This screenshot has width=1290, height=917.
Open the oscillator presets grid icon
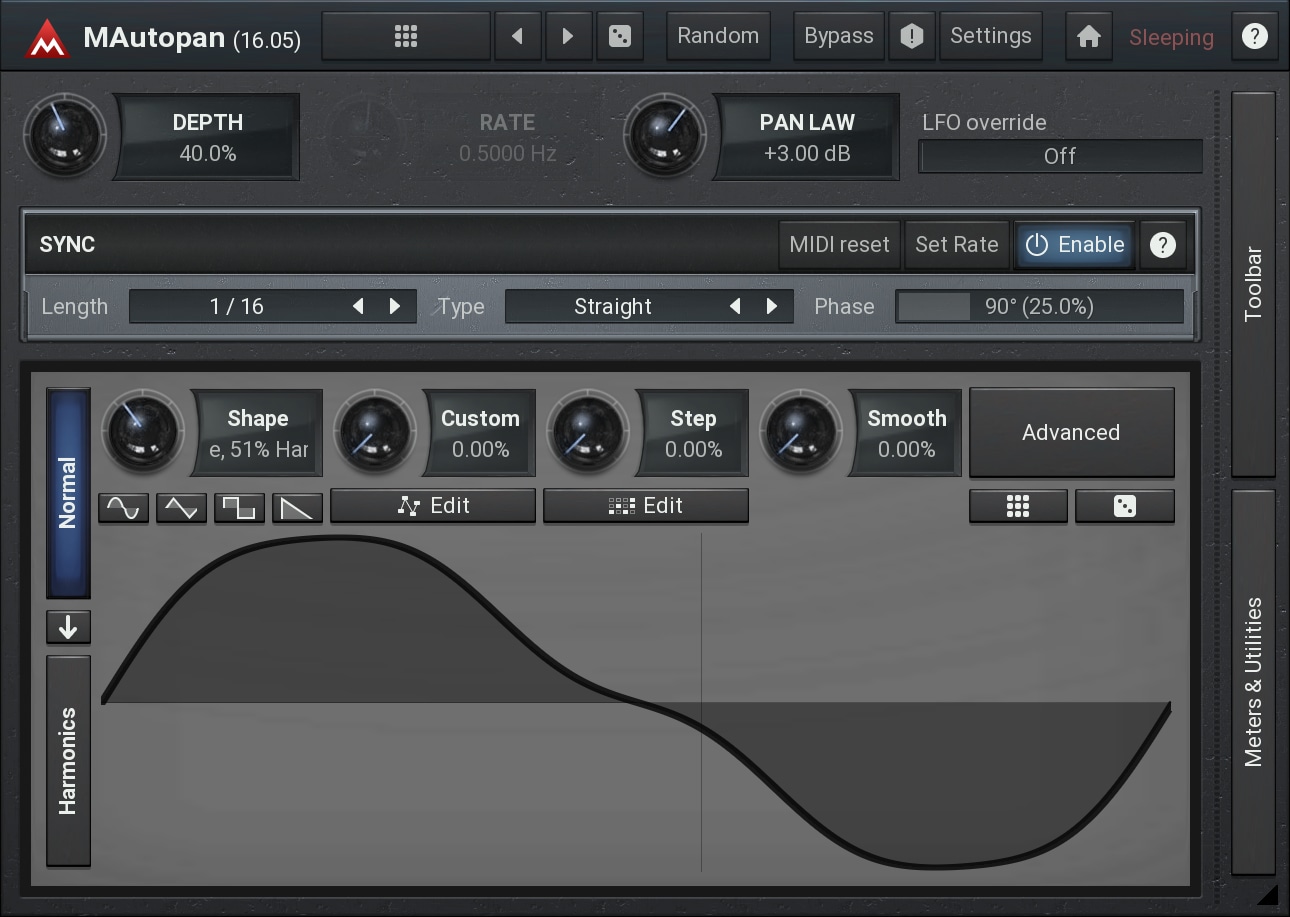[x=1018, y=507]
